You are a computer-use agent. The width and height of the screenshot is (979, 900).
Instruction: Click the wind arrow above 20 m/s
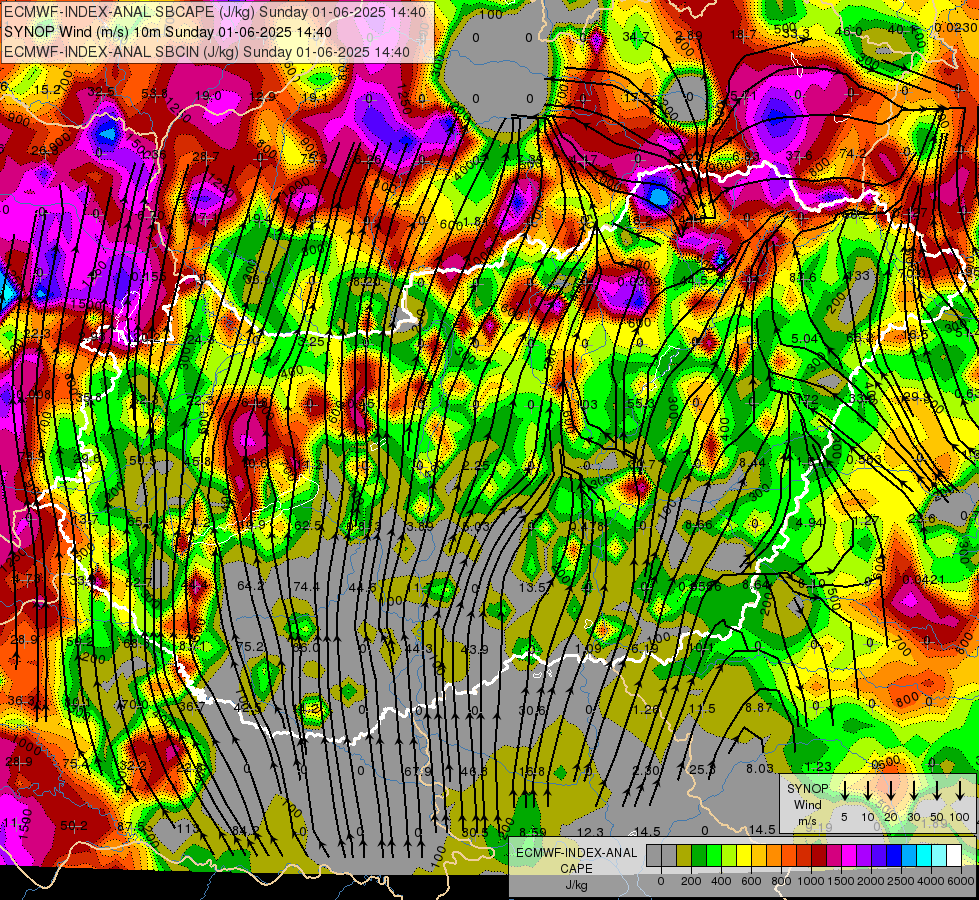click(891, 791)
